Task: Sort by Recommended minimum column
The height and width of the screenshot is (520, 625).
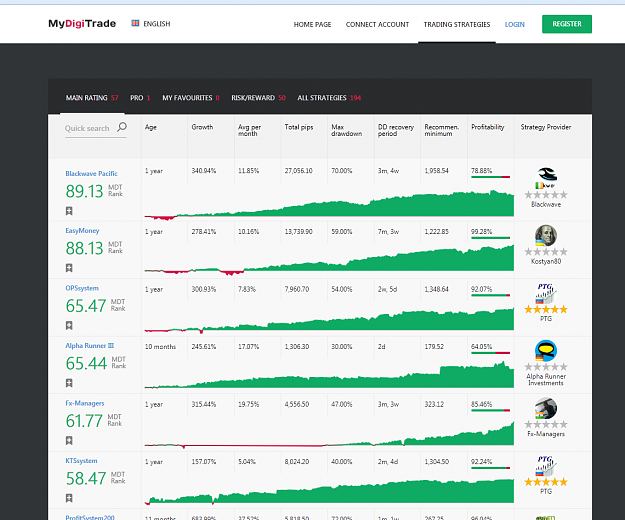Action: tap(442, 130)
